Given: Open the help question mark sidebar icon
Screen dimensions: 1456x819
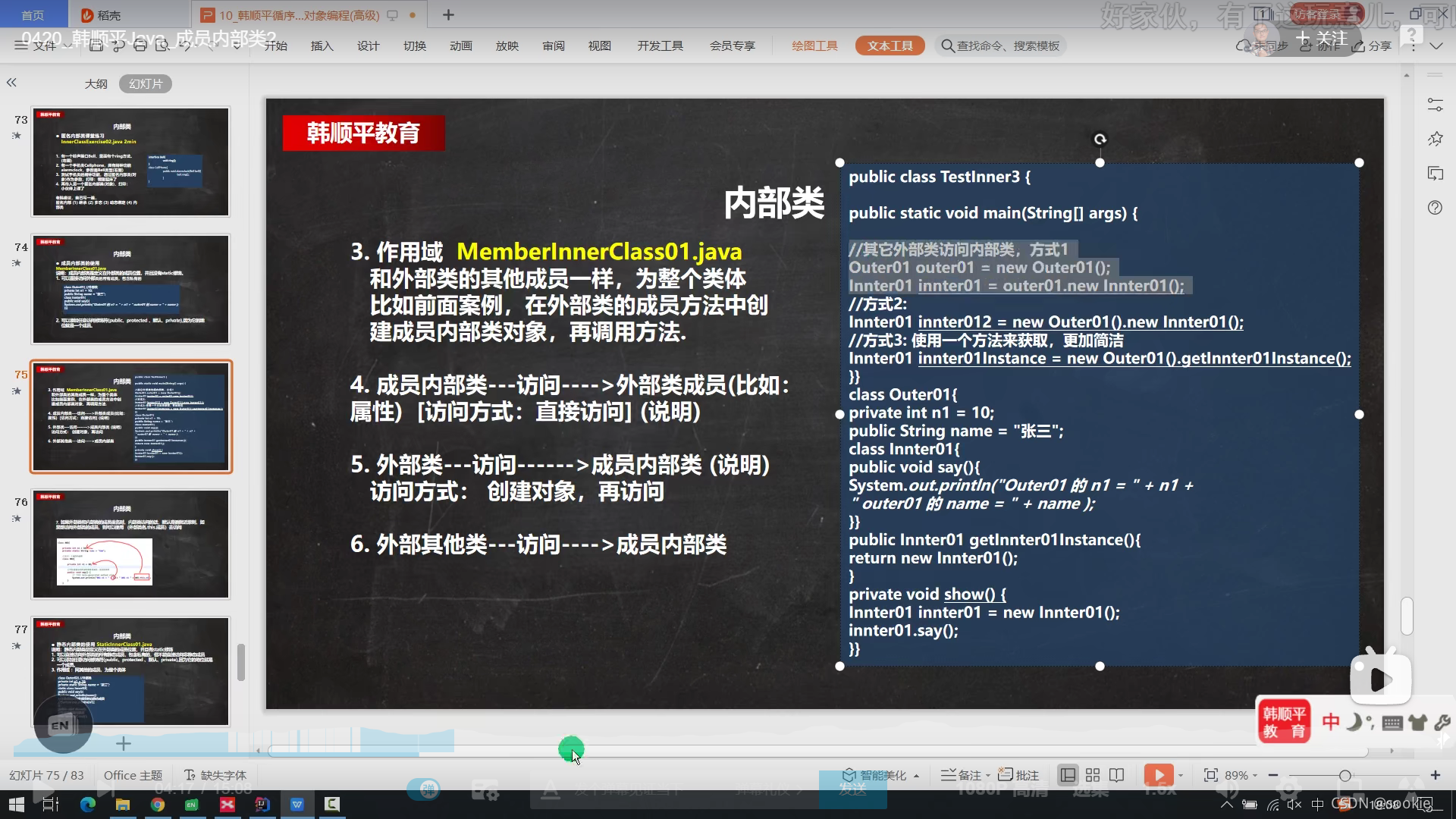Looking at the screenshot, I should 1435,208.
